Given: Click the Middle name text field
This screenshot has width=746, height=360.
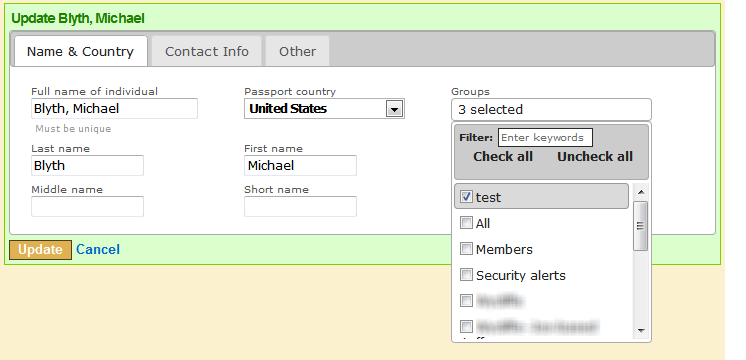Looking at the screenshot, I should click(x=88, y=206).
